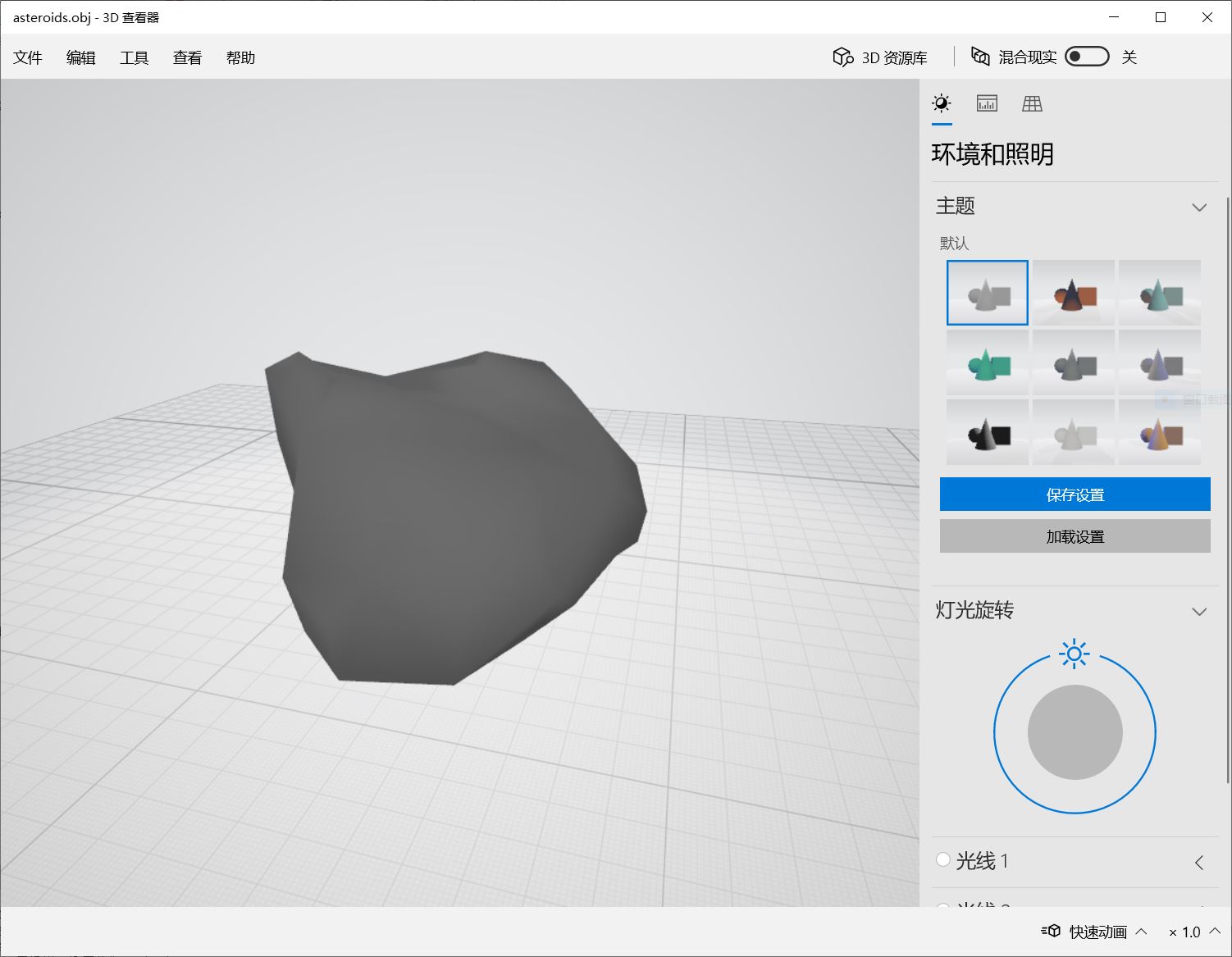Click the light rotation dial center

click(x=1075, y=732)
